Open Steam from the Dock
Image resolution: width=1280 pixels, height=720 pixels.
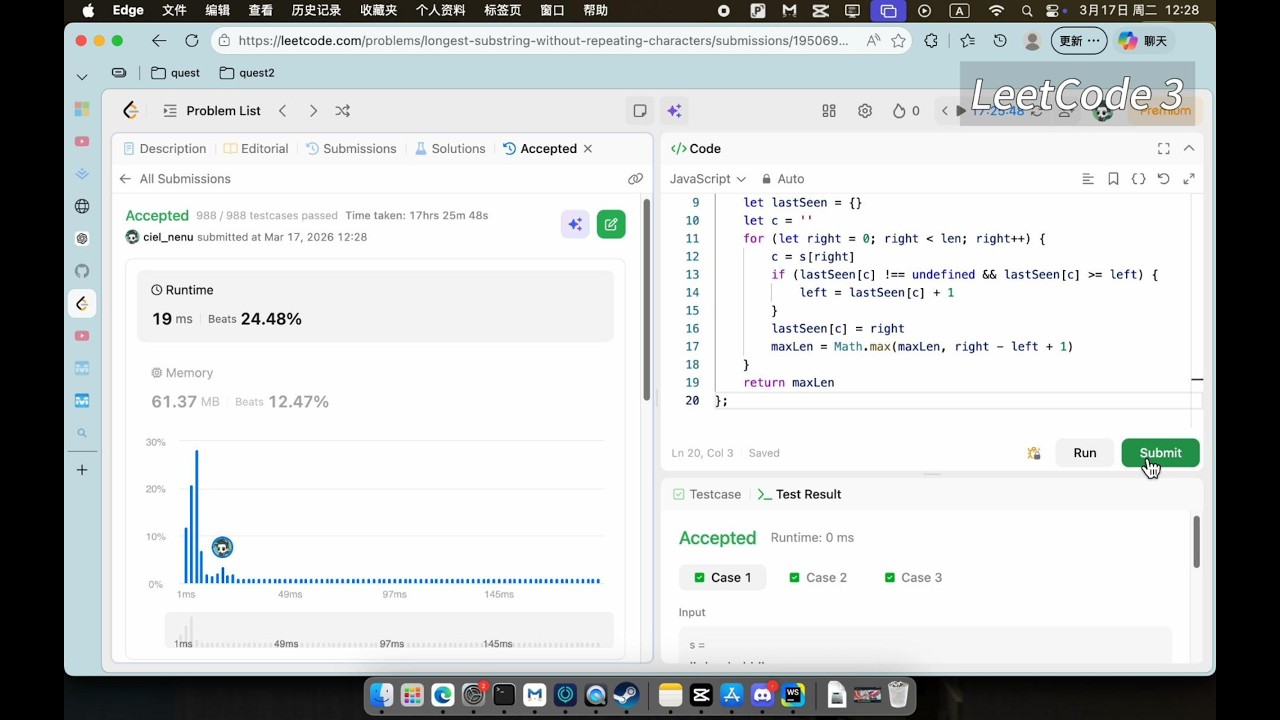tap(626, 694)
